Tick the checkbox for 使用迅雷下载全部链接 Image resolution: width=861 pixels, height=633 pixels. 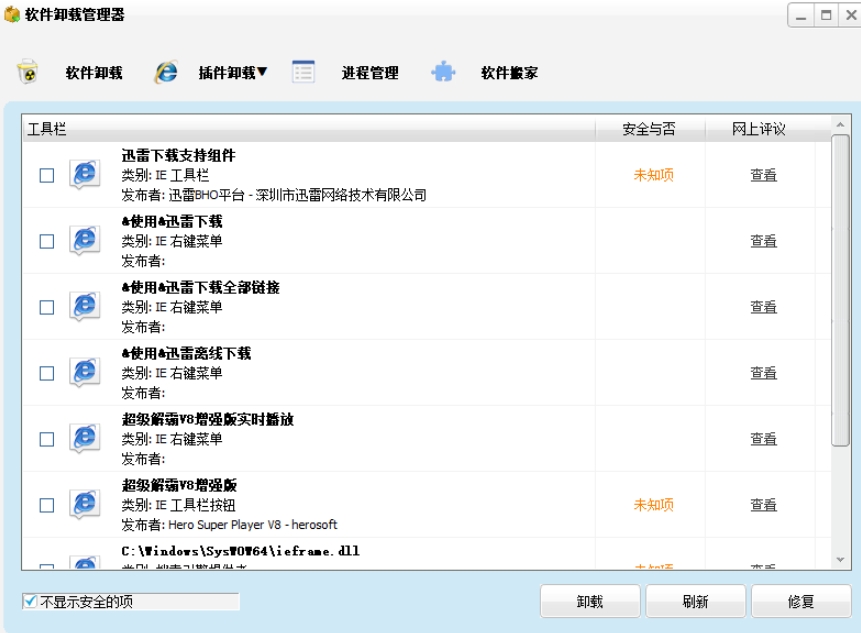47,307
